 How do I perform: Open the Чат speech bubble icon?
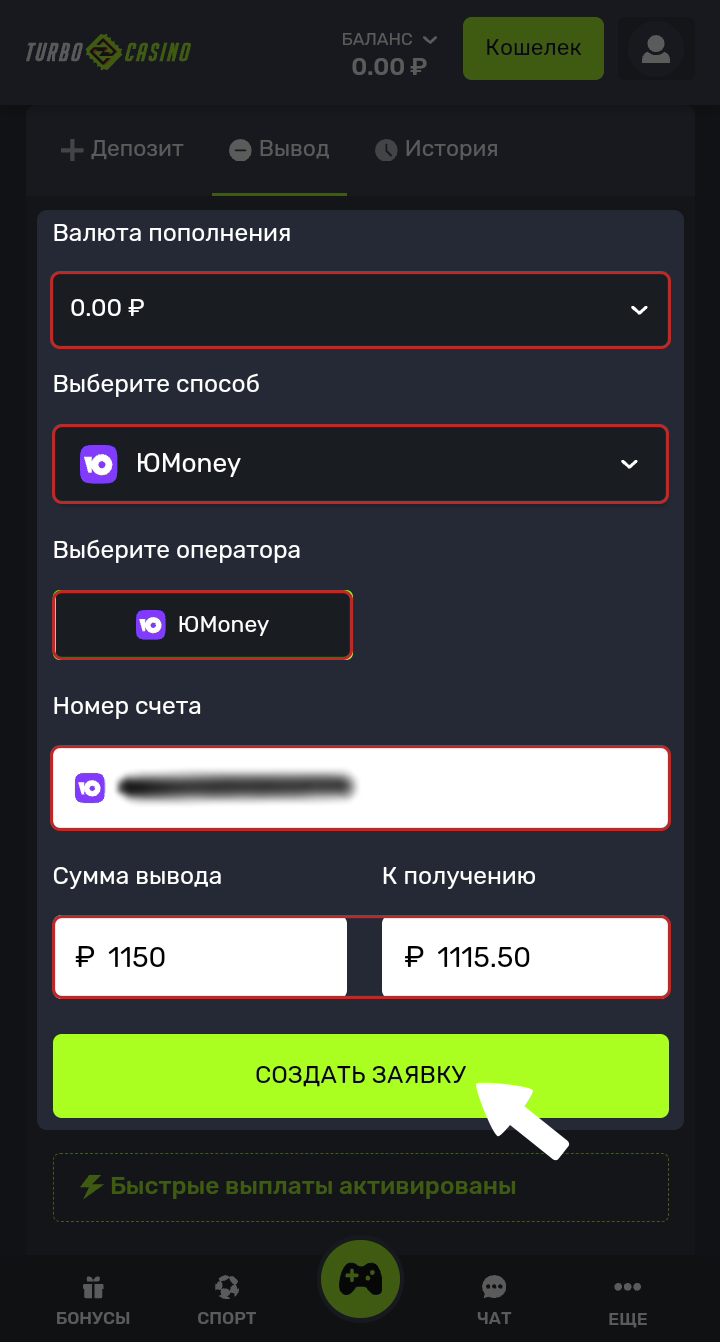coord(494,1287)
